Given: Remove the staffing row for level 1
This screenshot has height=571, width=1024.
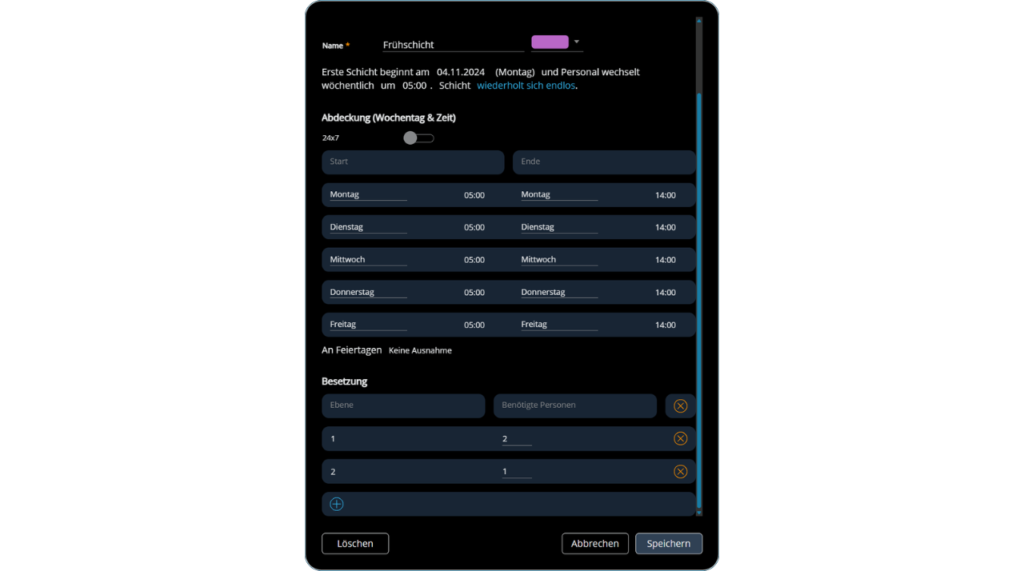Looking at the screenshot, I should (680, 438).
